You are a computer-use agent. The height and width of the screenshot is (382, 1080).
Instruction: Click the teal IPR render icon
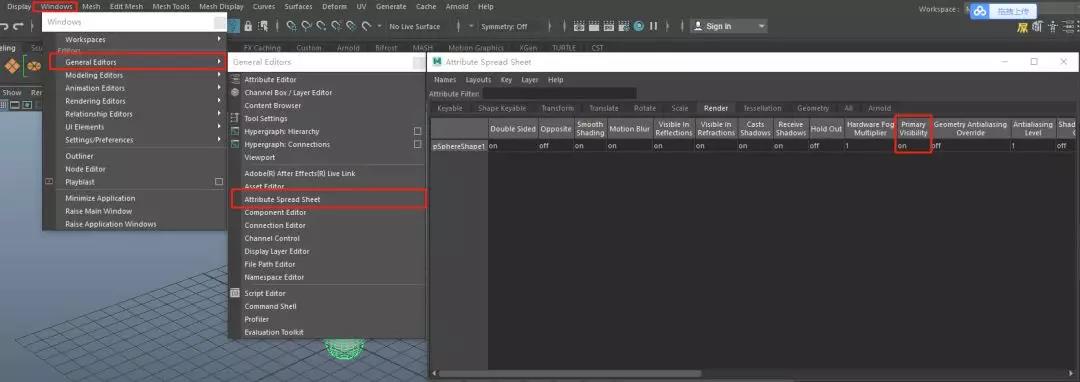(638, 26)
